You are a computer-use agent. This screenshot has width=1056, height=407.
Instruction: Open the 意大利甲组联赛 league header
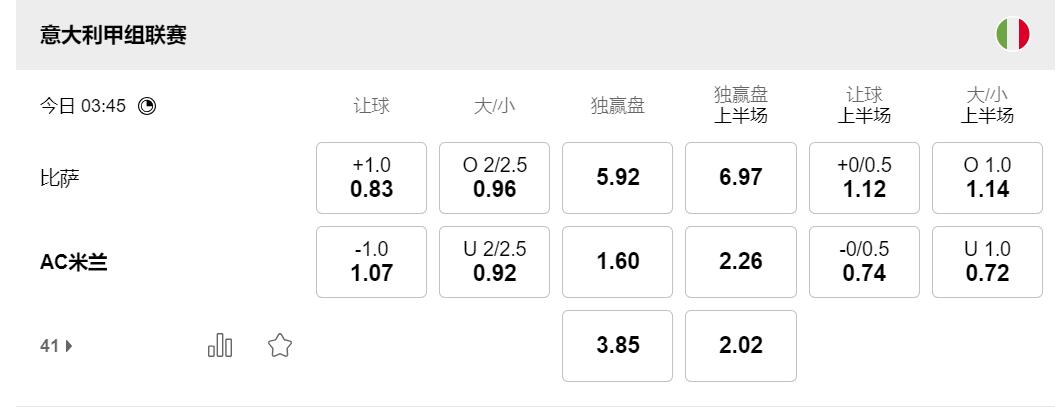[x=112, y=36]
